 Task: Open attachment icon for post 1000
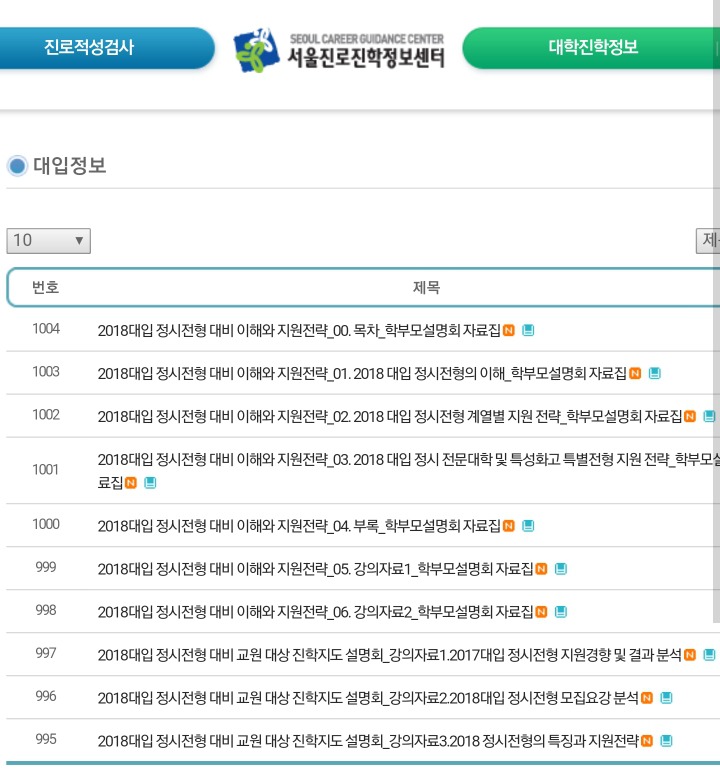coord(528,526)
